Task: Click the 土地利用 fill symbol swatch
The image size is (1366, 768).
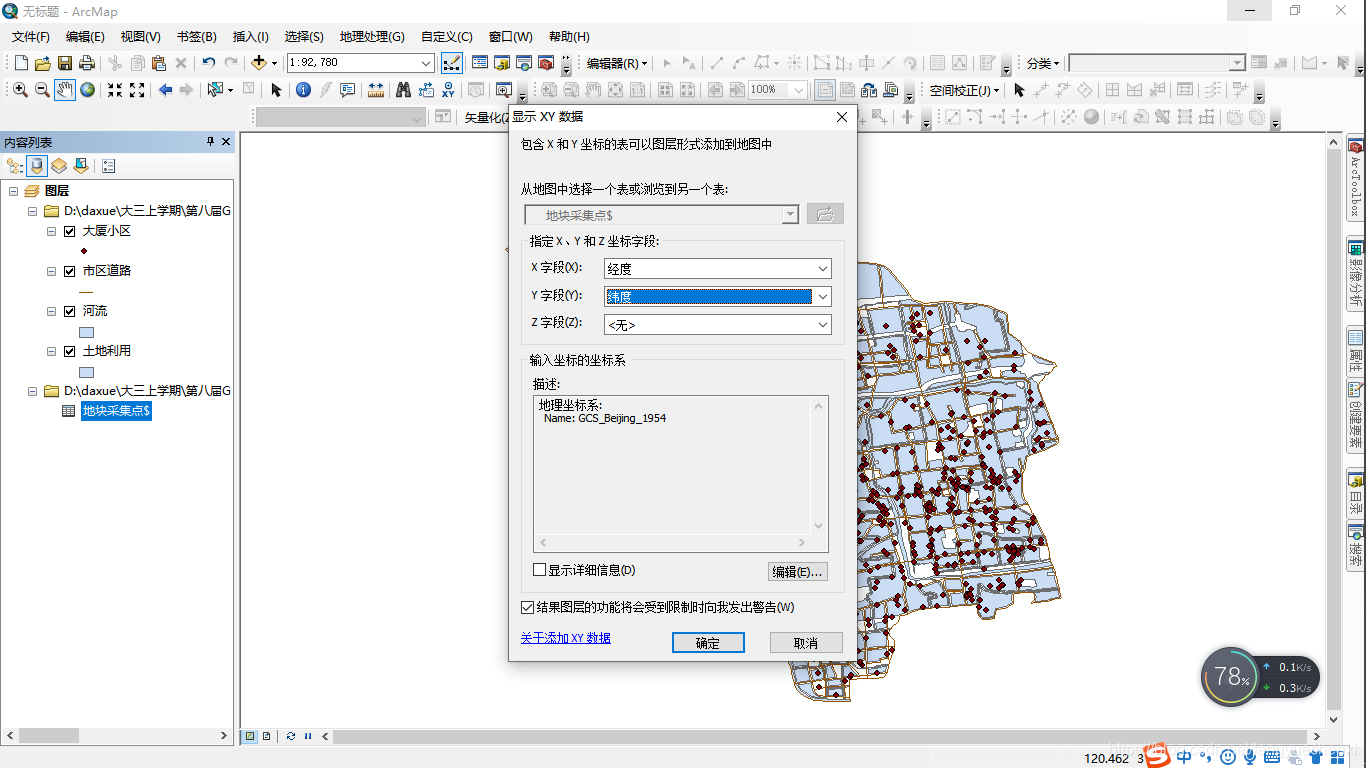Action: tap(86, 372)
